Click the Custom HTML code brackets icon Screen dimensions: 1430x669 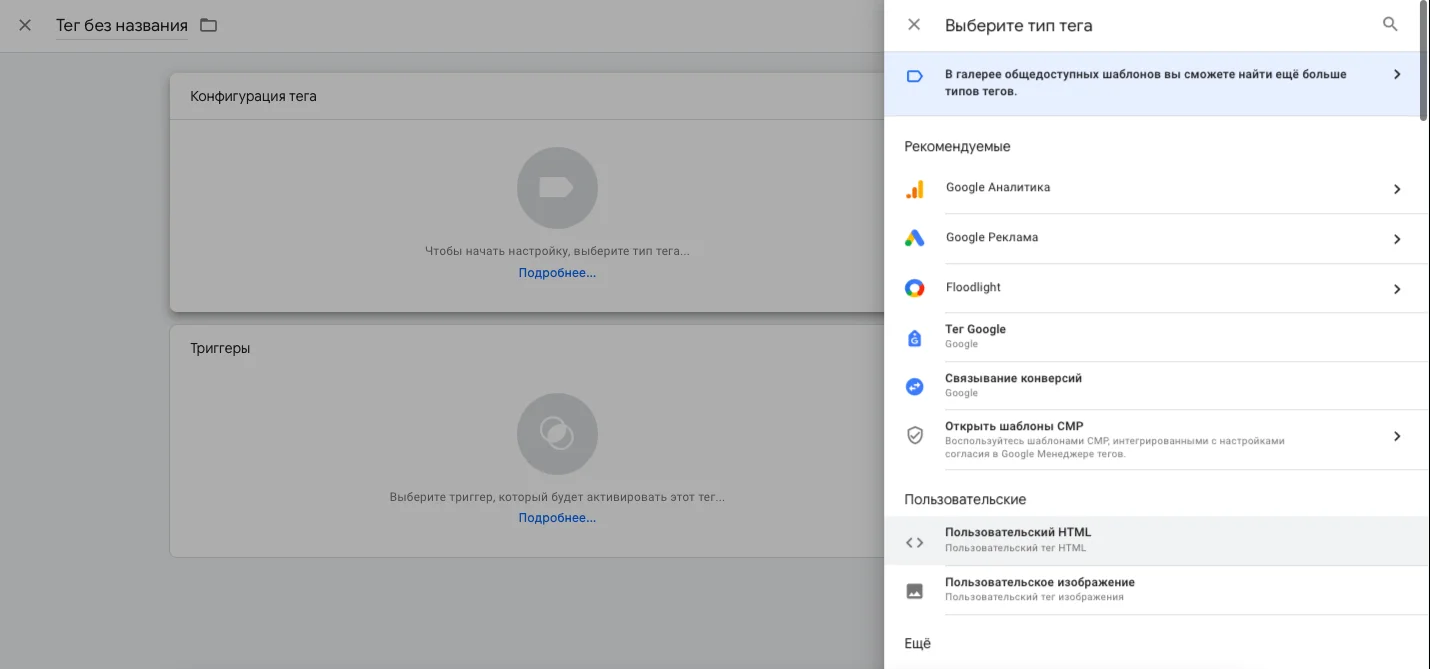pos(915,542)
